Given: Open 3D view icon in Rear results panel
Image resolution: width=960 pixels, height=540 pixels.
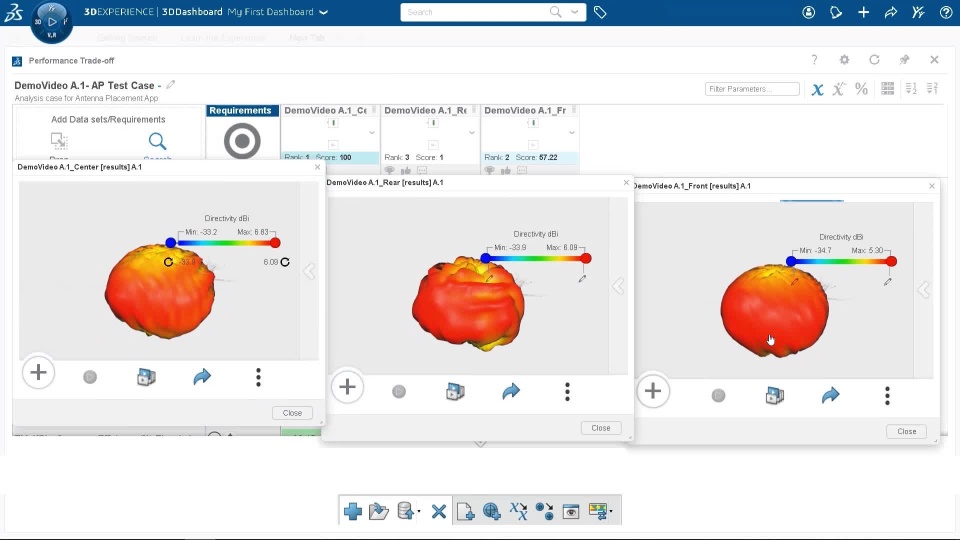Looking at the screenshot, I should pyautogui.click(x=455, y=391).
